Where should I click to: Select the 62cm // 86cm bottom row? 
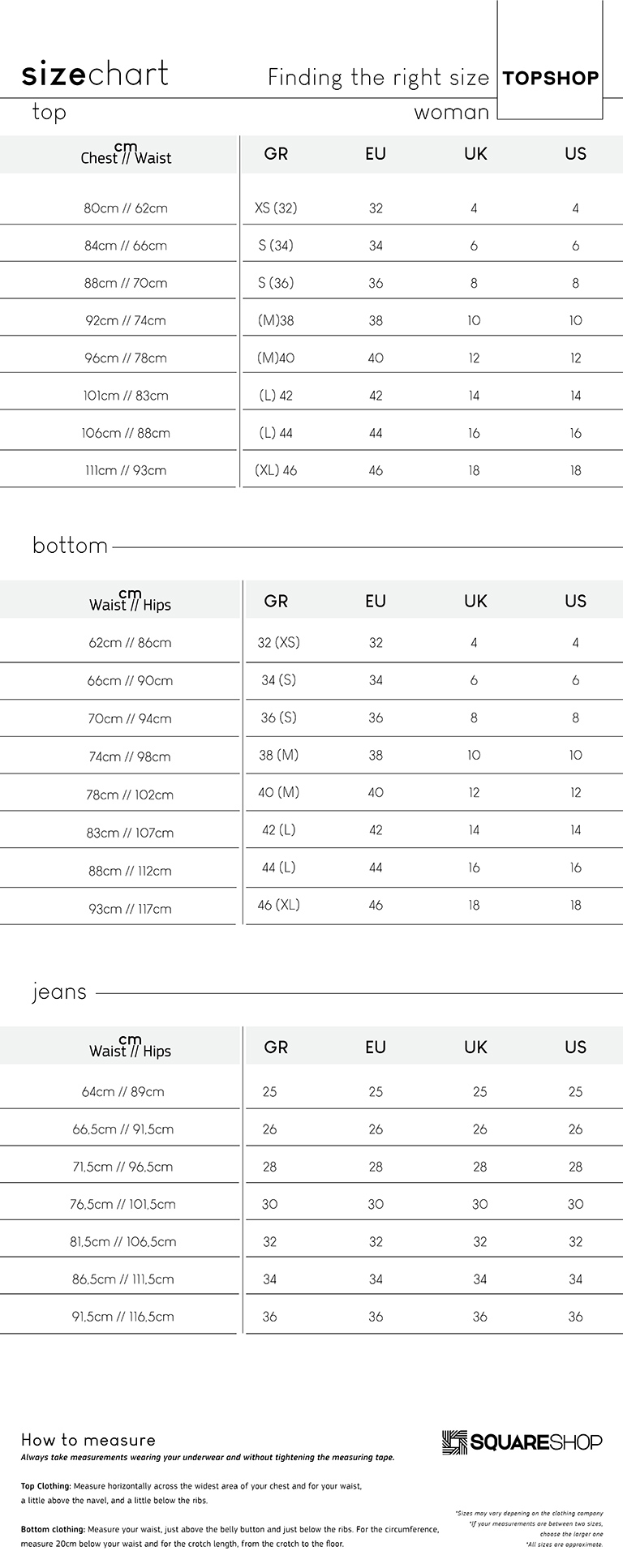pos(311,643)
